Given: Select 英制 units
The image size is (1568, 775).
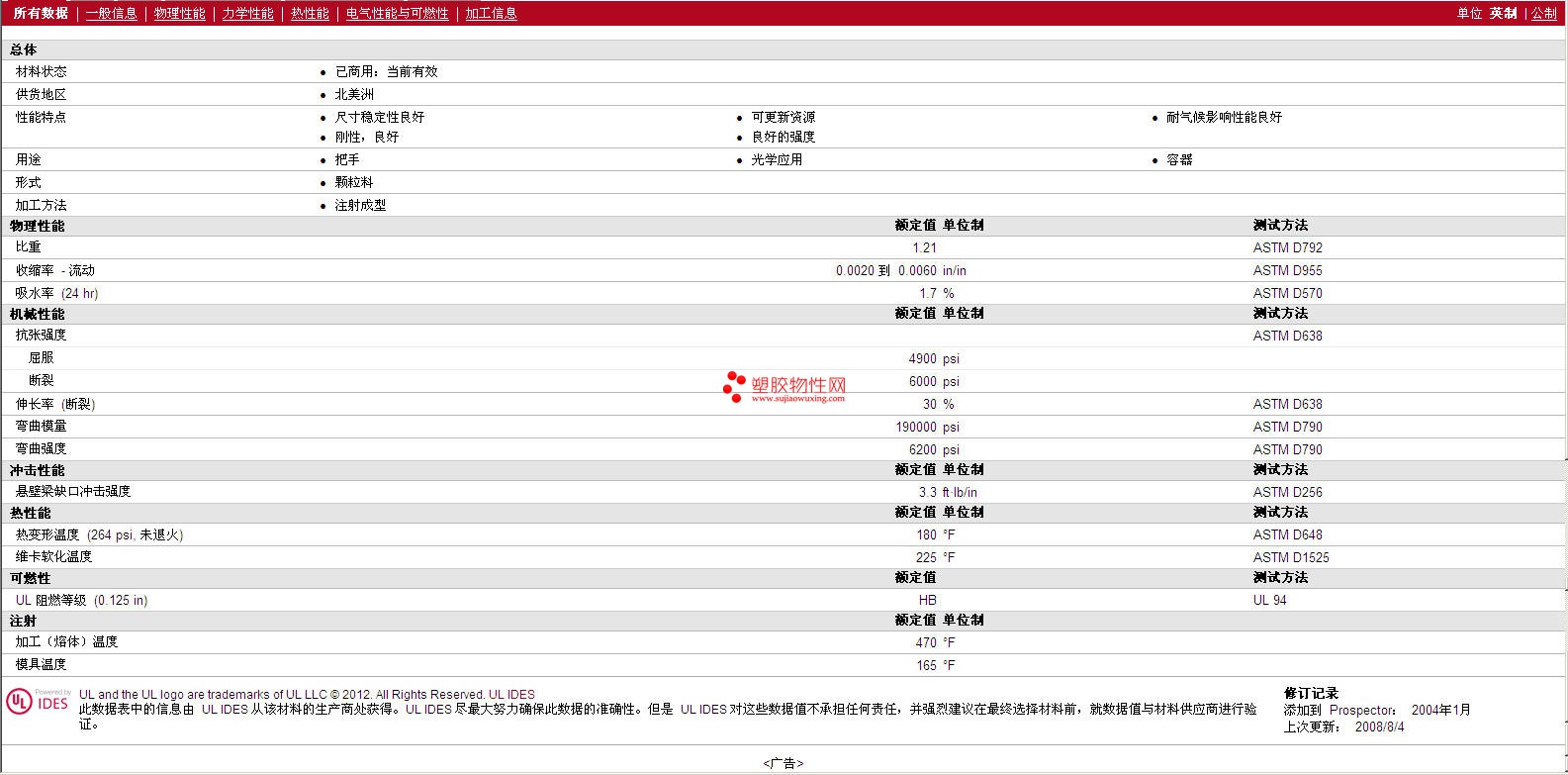Looking at the screenshot, I should point(1504,13).
